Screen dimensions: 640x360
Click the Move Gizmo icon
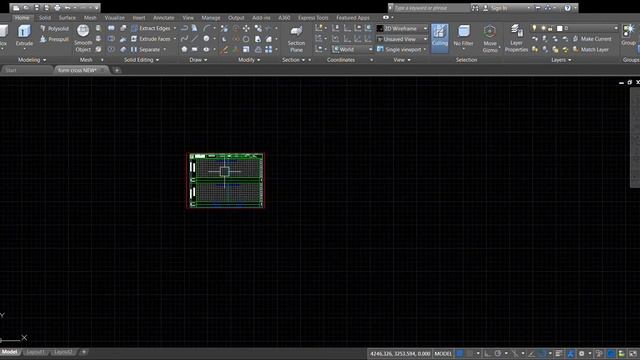click(490, 39)
